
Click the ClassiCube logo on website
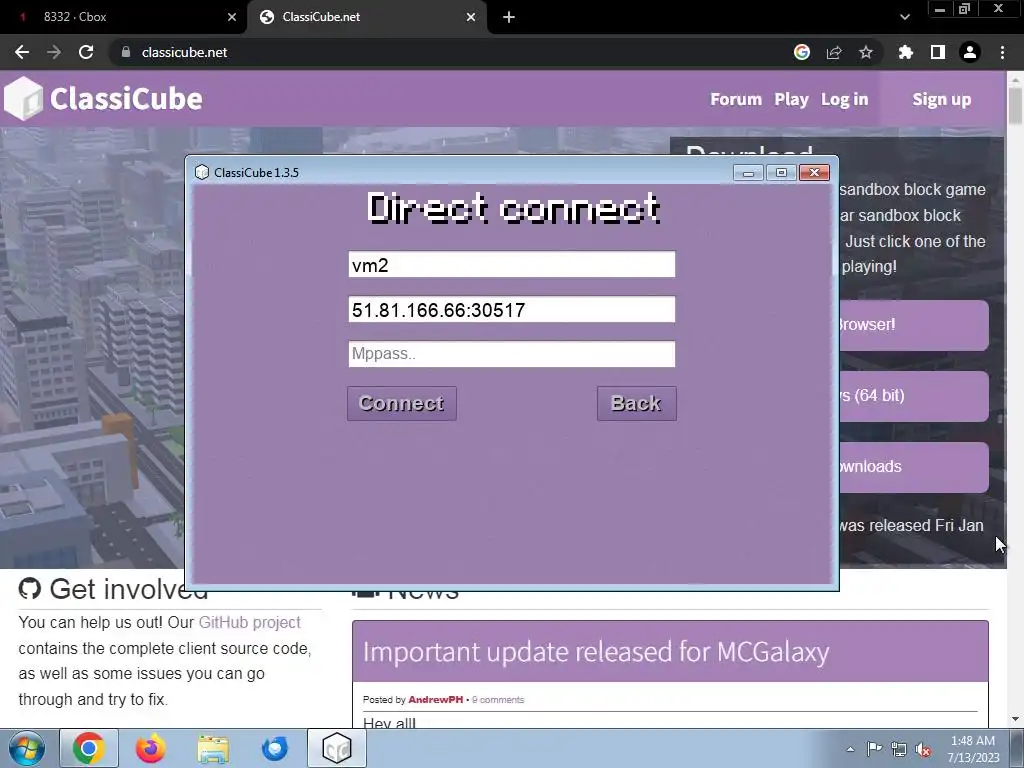[103, 99]
